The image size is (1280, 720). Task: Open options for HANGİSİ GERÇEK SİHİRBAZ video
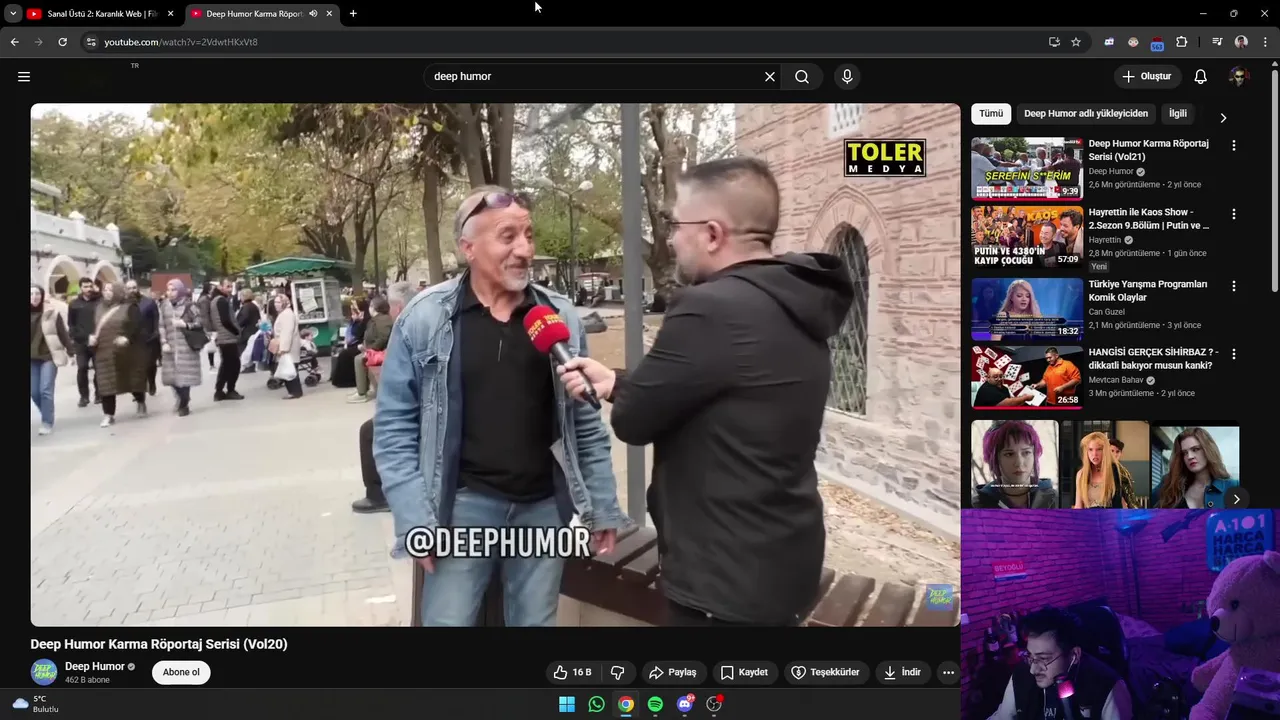click(1233, 354)
